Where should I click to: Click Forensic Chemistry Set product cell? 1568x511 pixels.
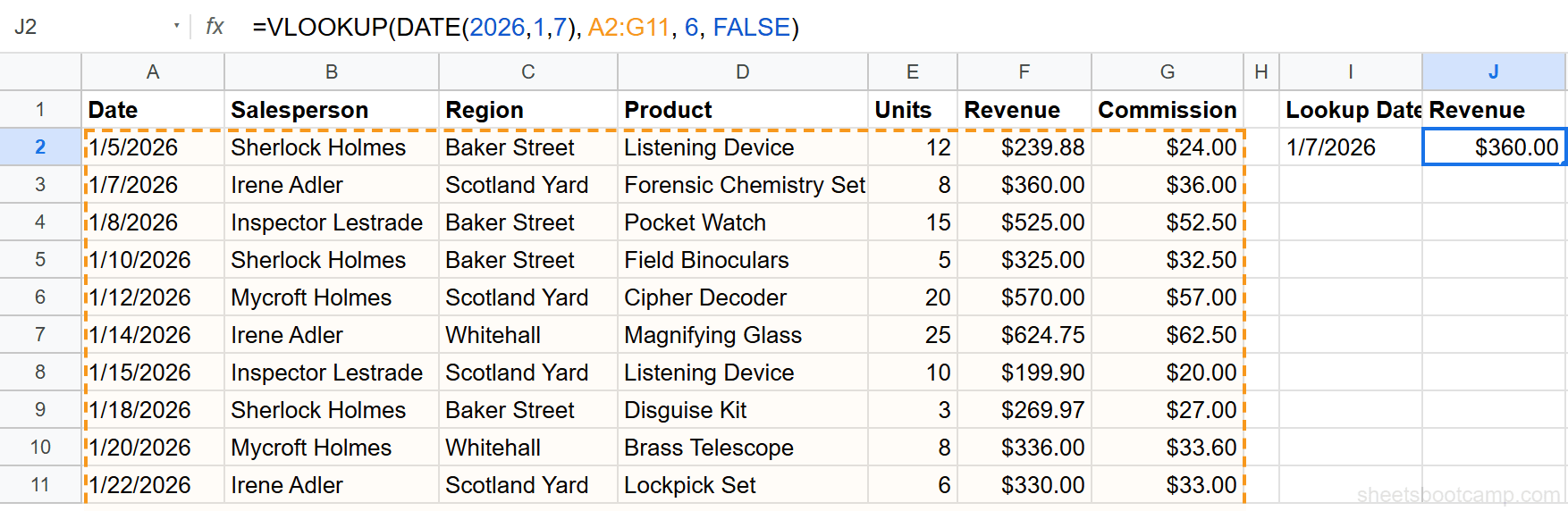(x=743, y=185)
